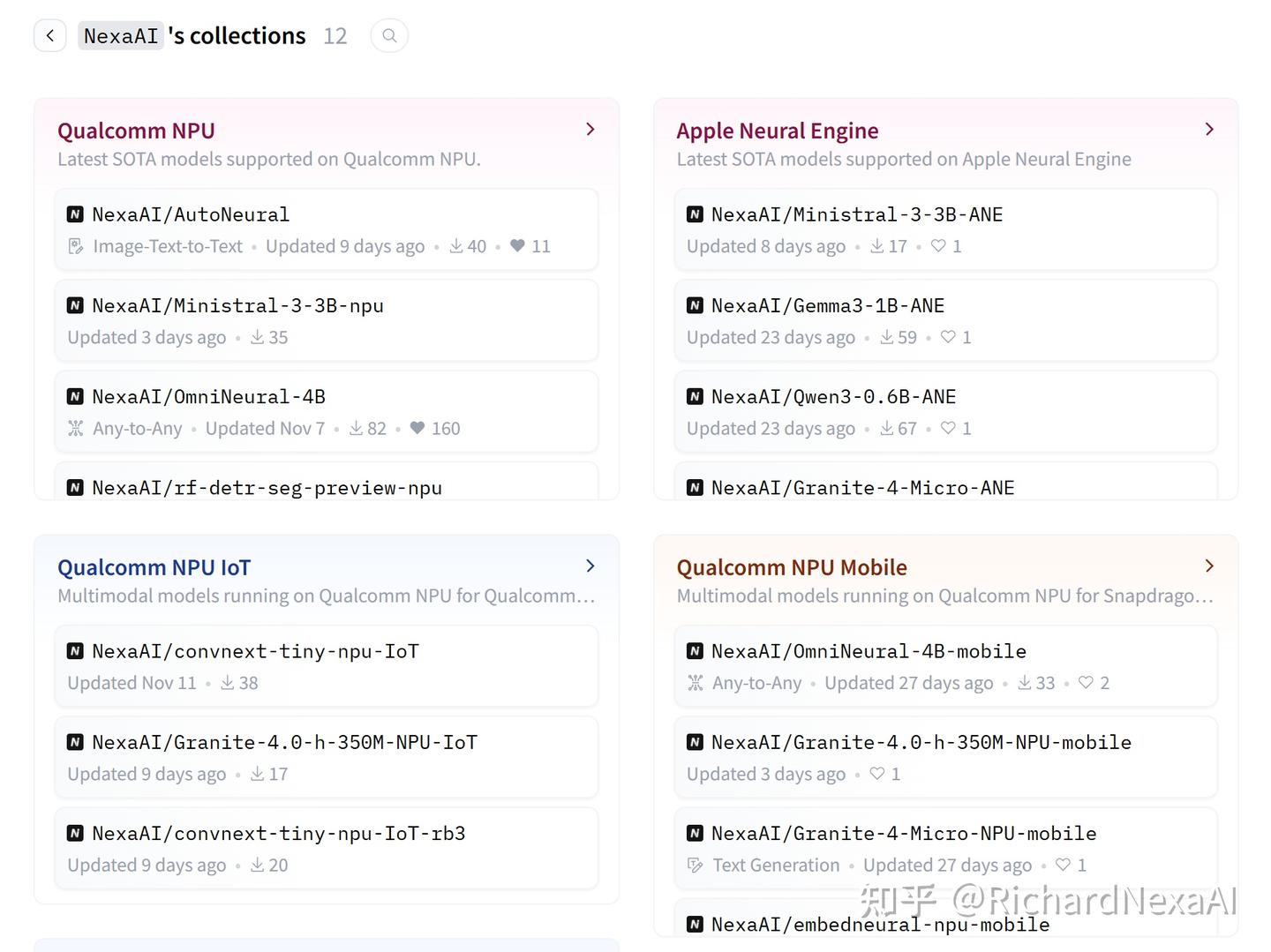Viewport: 1271px width, 952px height.
Task: Open the NexaAI/Qwen3-0.6B-ANE model
Action: [x=833, y=397]
